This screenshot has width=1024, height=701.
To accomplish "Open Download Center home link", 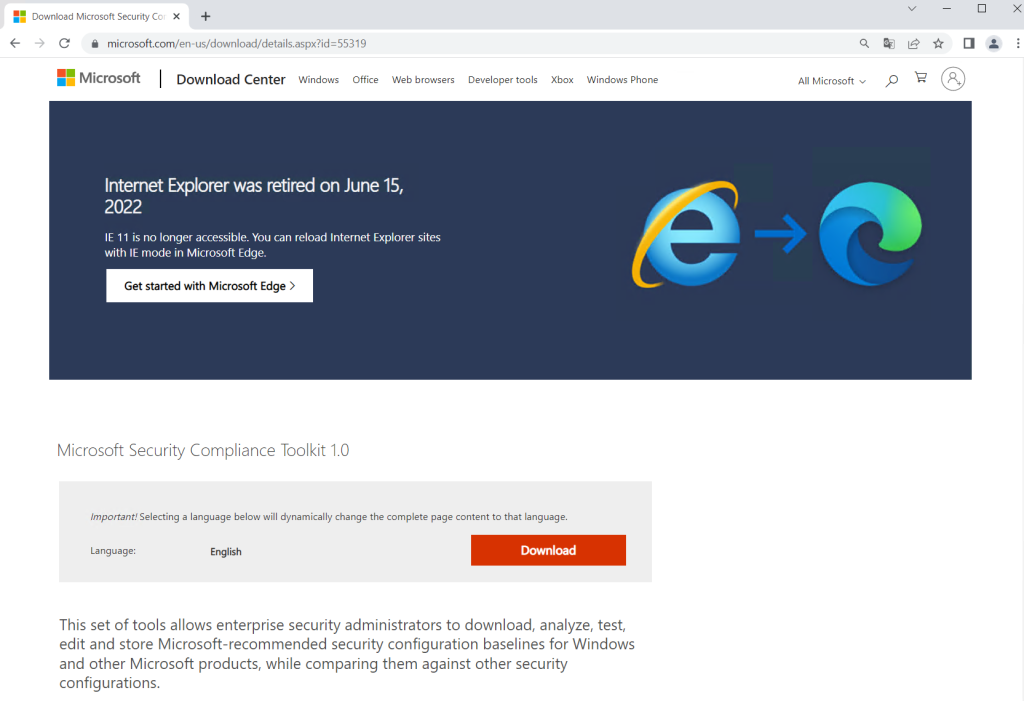I will (x=231, y=80).
